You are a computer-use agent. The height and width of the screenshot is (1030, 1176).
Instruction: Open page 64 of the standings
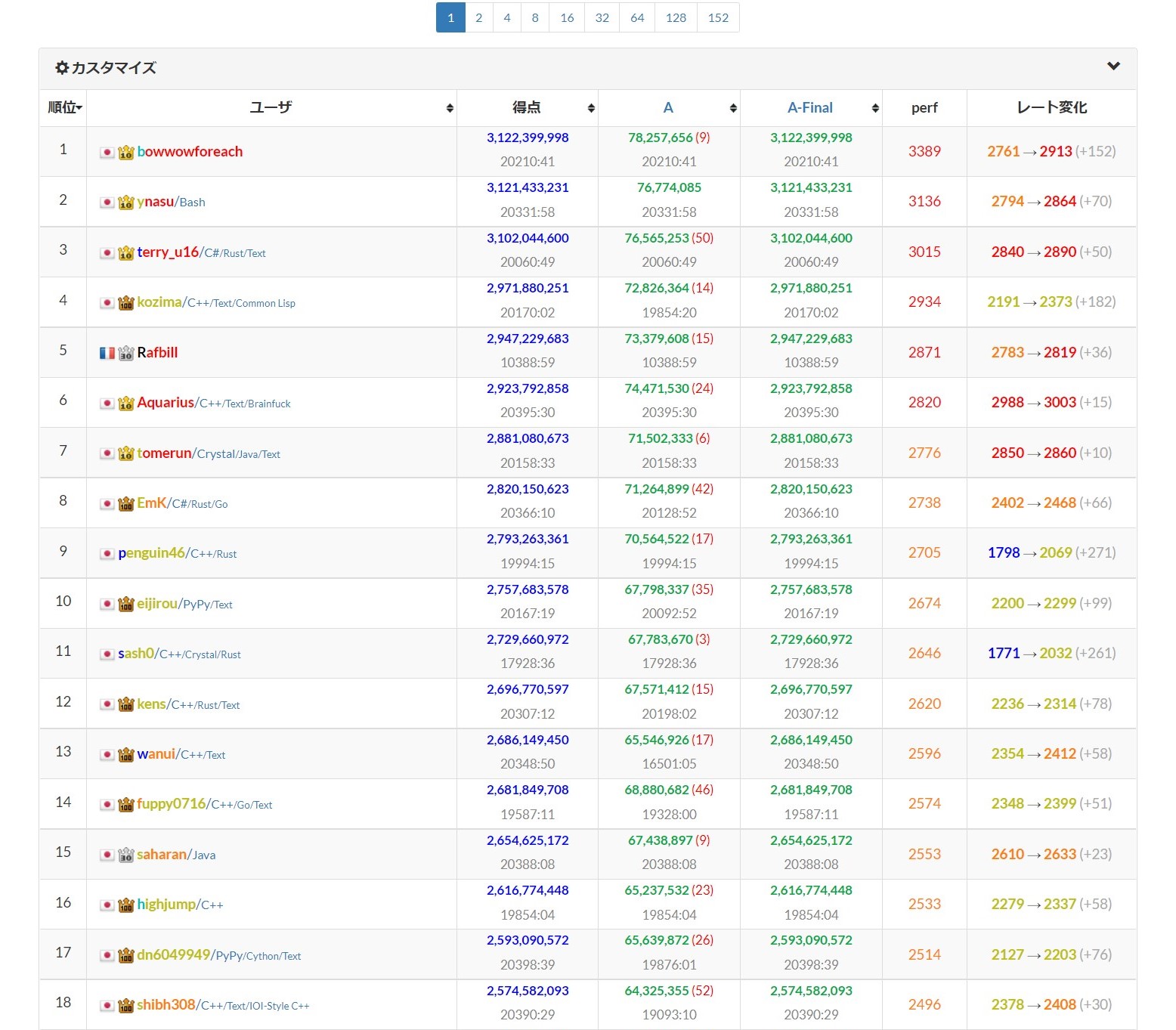(x=636, y=17)
